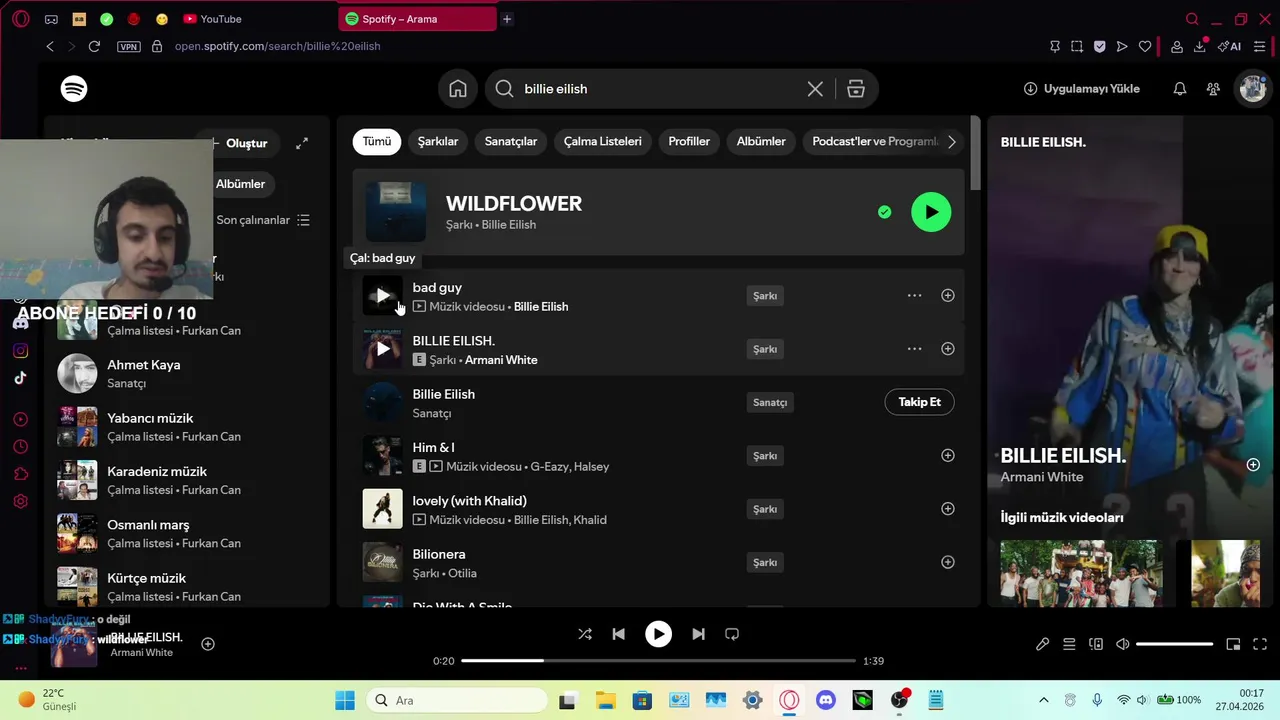Click 'Armani White' in Now Playing panel
The height and width of the screenshot is (720, 1280).
(x=1042, y=477)
